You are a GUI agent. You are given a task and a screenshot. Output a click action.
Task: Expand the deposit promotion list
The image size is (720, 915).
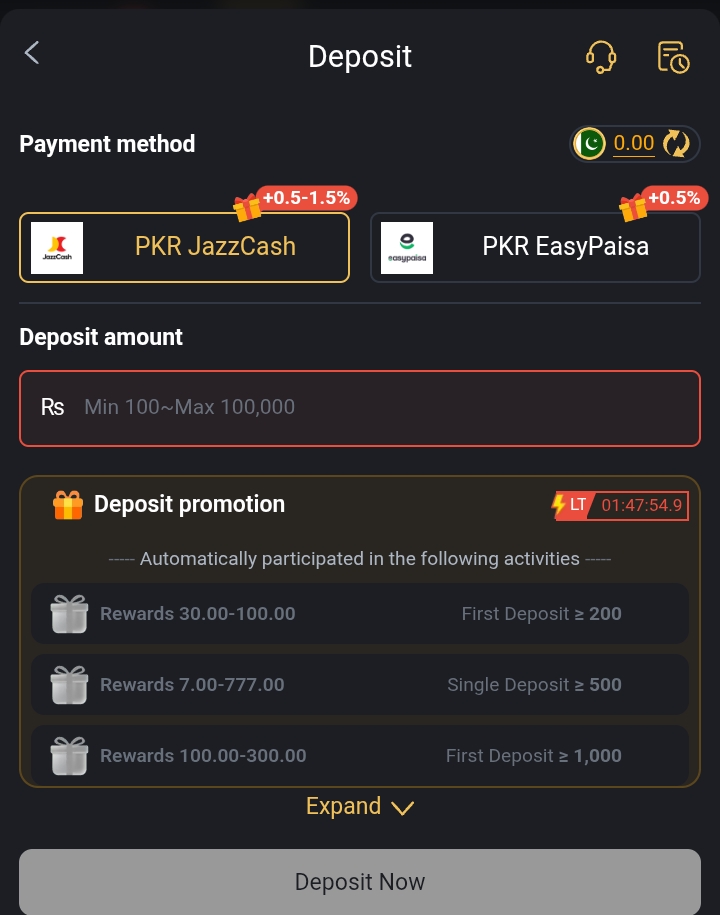[344, 806]
